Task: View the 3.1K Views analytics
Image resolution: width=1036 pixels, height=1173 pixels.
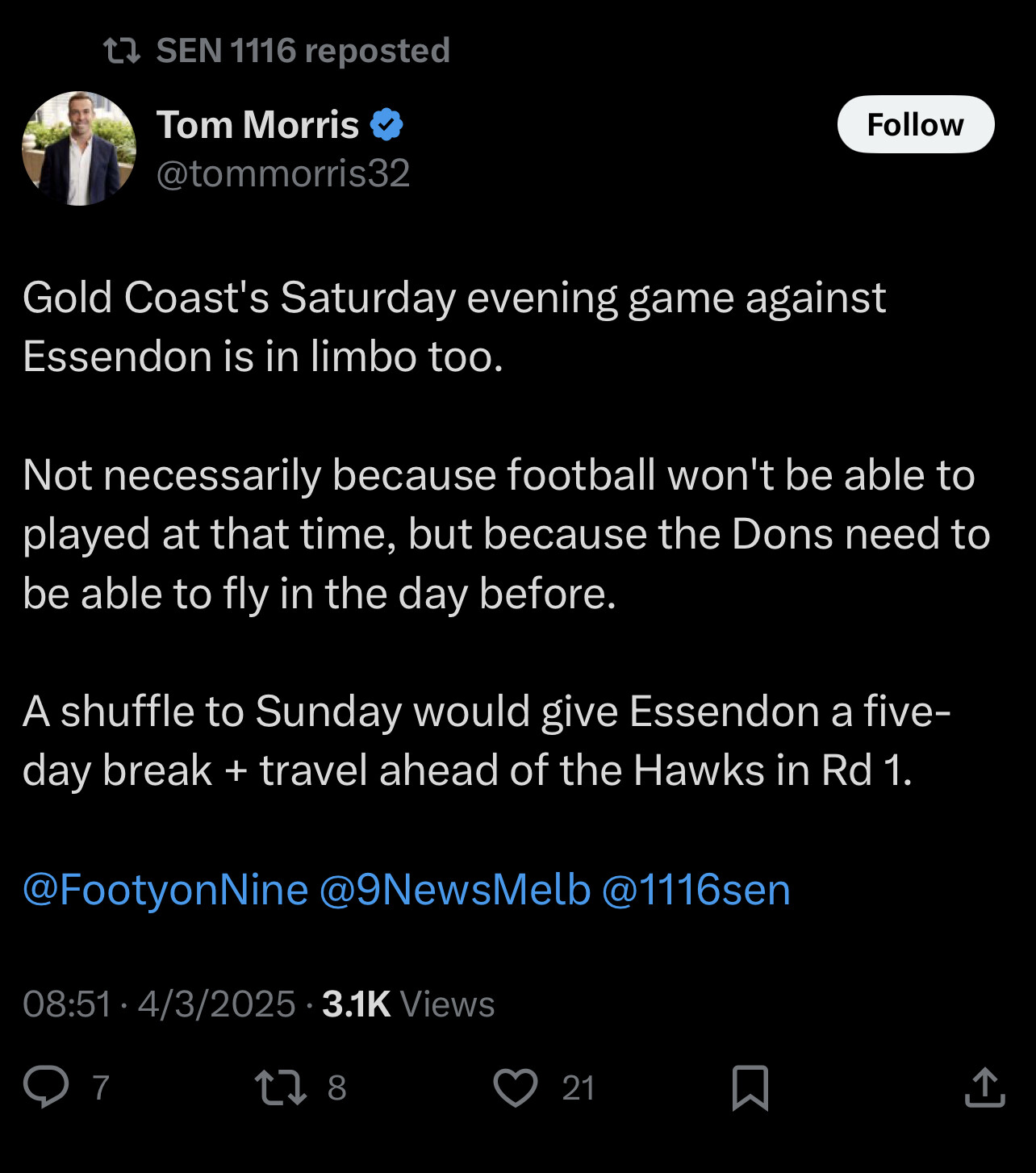Action: (x=408, y=1004)
